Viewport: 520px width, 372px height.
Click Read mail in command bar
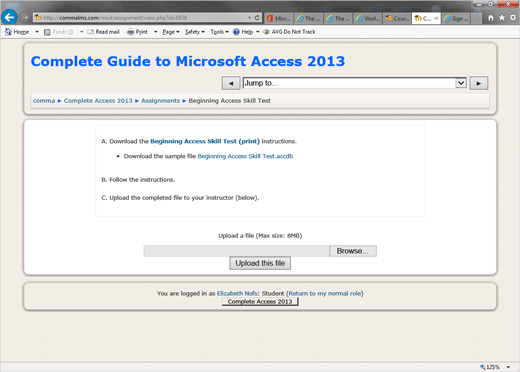[x=103, y=32]
